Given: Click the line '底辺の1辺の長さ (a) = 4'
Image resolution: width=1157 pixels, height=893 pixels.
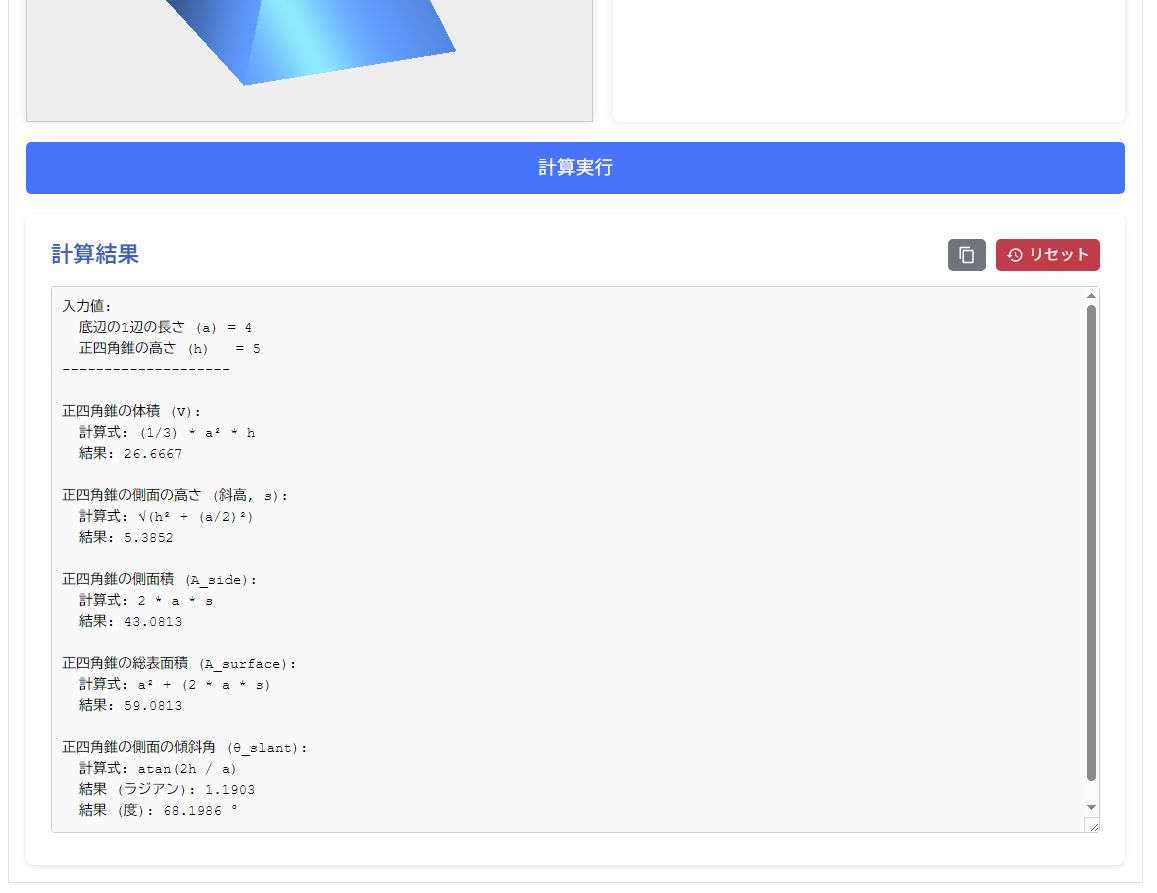Looking at the screenshot, I should pos(165,327).
